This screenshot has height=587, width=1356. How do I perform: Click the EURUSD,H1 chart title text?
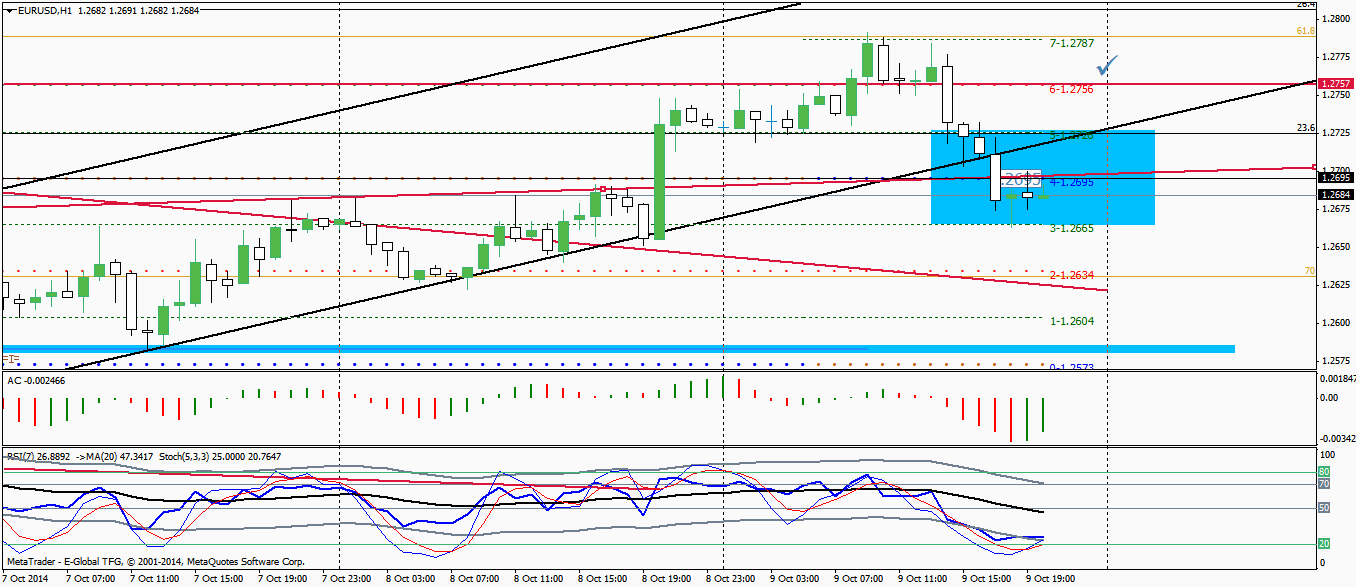point(43,11)
